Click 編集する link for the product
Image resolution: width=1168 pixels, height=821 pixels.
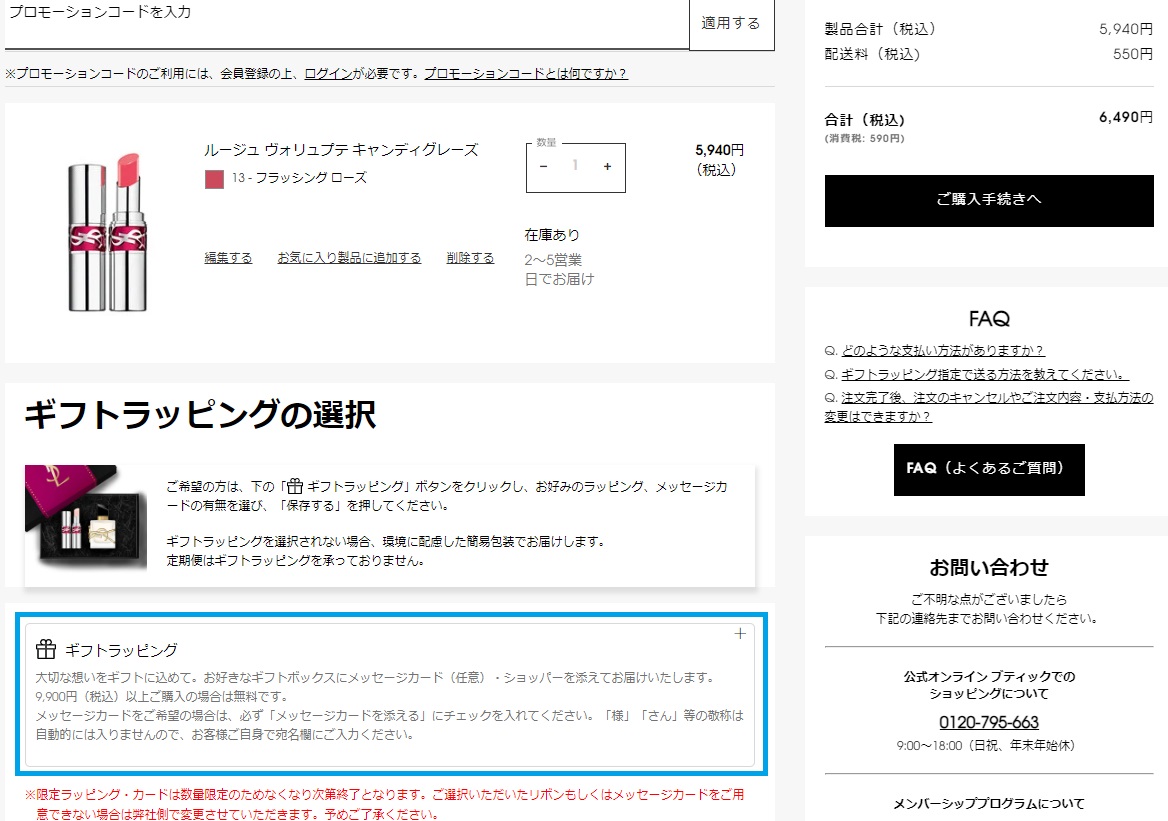tap(228, 258)
